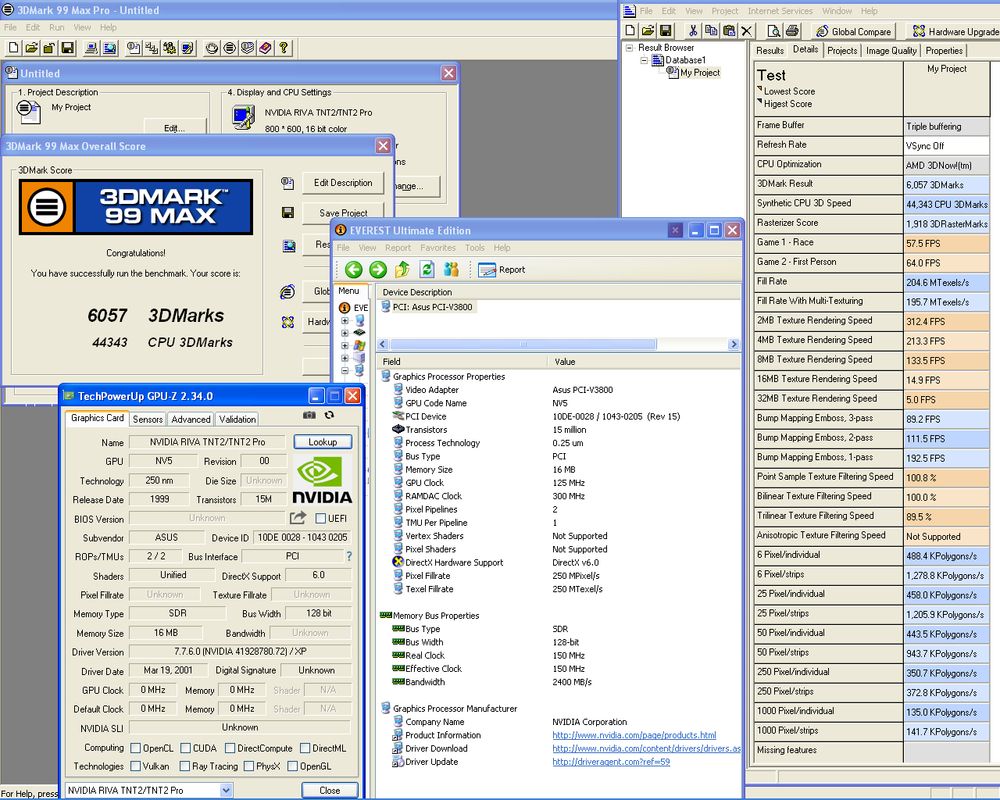This screenshot has width=1000, height=800.
Task: Click the Save icon in Result Browser toolbar
Action: pos(665,31)
